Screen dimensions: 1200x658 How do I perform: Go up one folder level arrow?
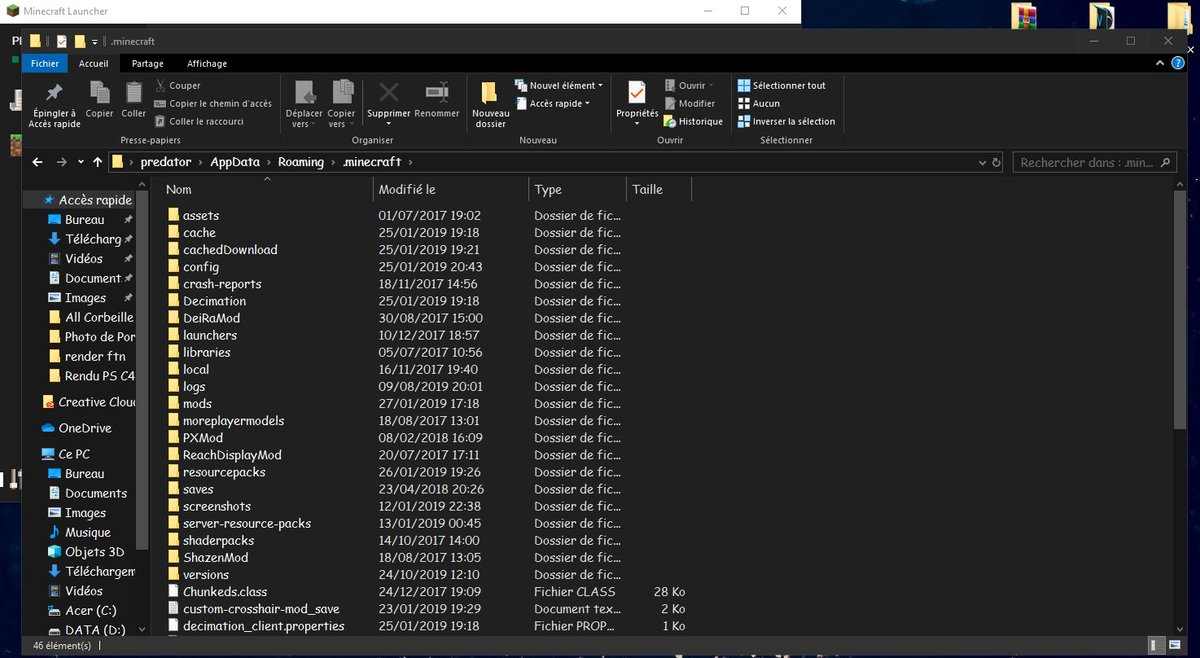[x=97, y=162]
